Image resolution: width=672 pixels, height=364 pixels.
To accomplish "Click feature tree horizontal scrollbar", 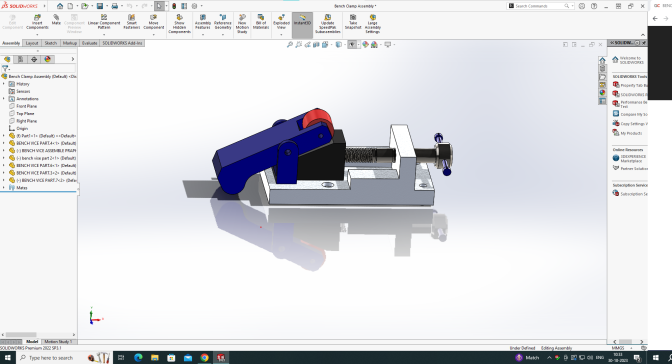I will click(x=21, y=335).
